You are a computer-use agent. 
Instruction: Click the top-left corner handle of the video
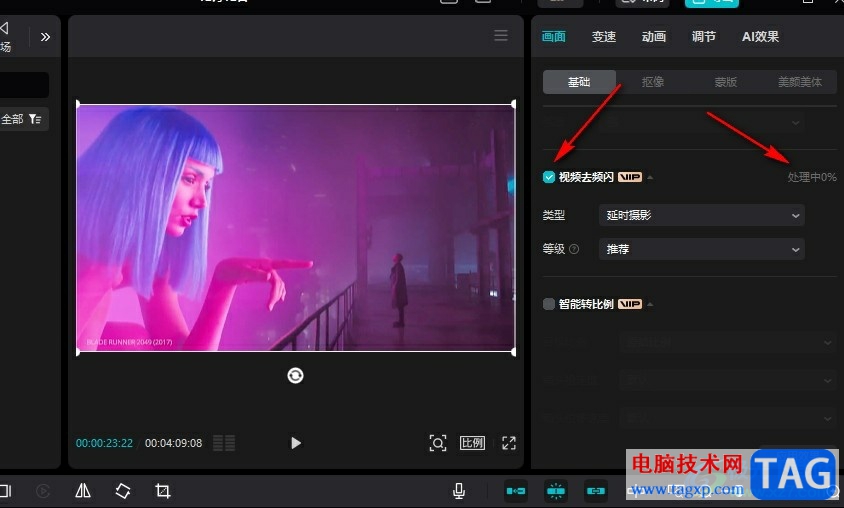coord(78,104)
